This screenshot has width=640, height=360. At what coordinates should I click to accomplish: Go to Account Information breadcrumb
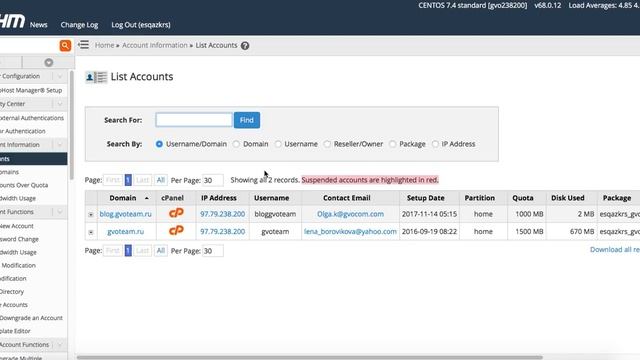155,45
